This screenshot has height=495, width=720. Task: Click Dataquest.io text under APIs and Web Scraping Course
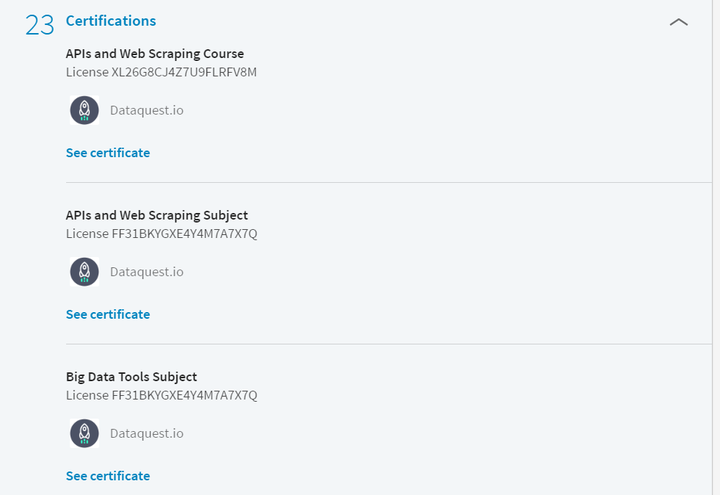click(x=146, y=110)
